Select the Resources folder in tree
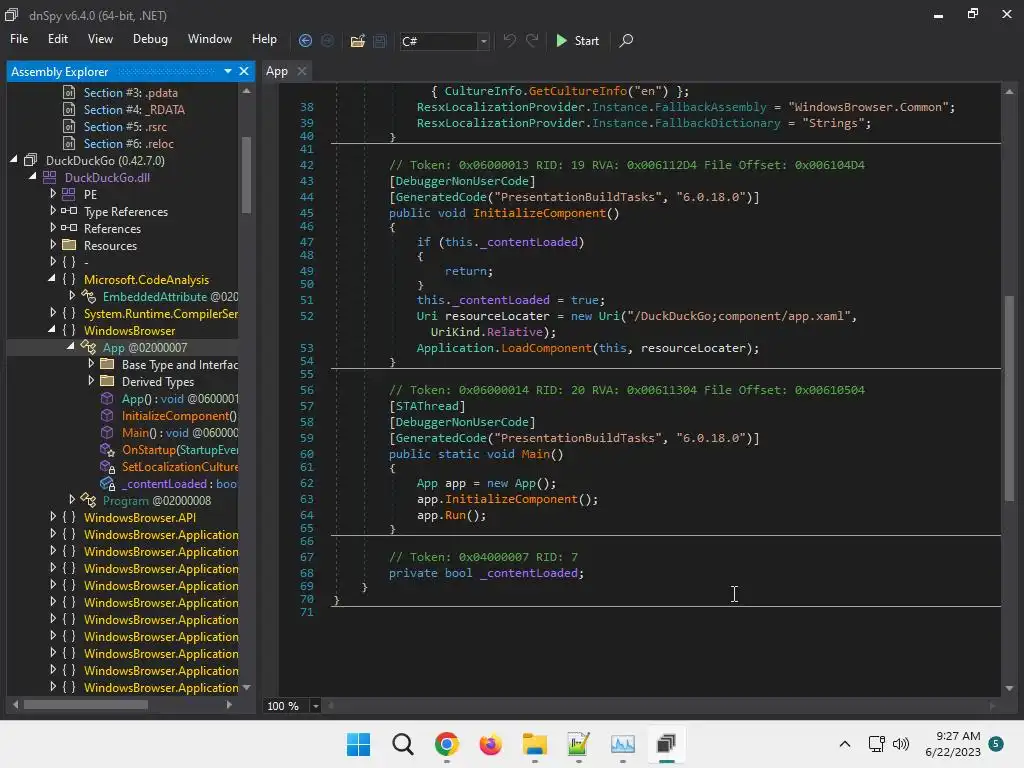Viewport: 1024px width, 768px height. 110,246
